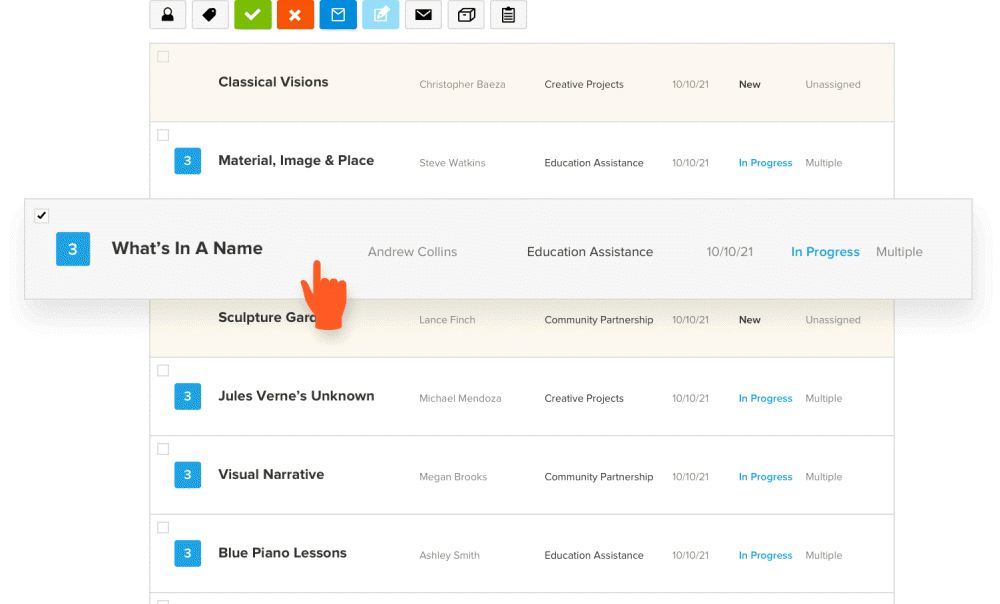Screen dimensions: 1000x604
Task: Click submitter name Michael Mendoza
Action: [460, 399]
